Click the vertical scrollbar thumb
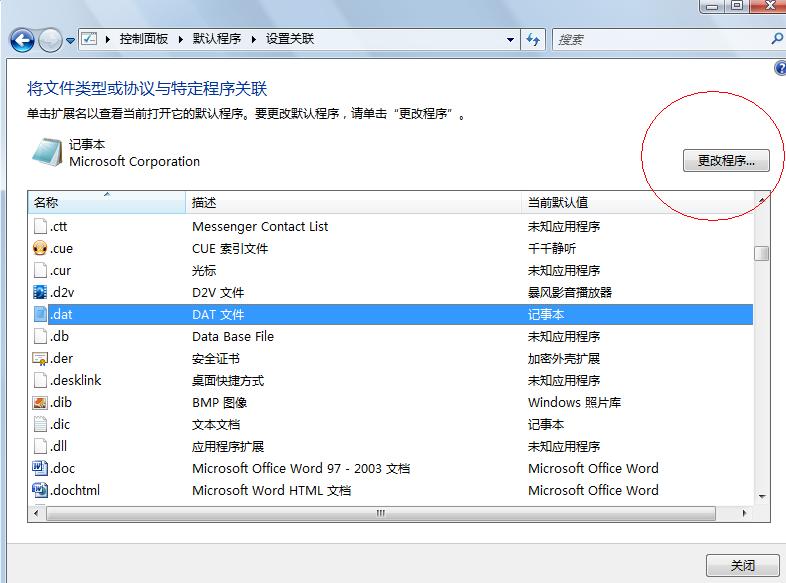This screenshot has height=583, width=786. [761, 253]
